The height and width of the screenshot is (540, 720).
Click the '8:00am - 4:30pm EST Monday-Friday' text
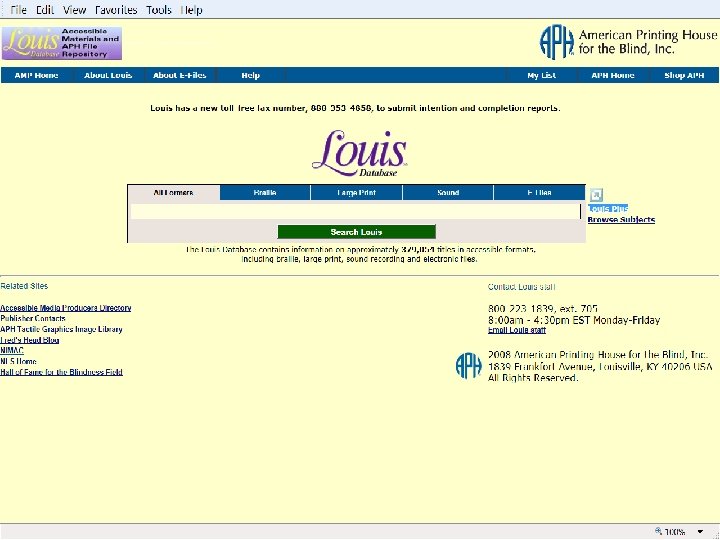tap(574, 320)
